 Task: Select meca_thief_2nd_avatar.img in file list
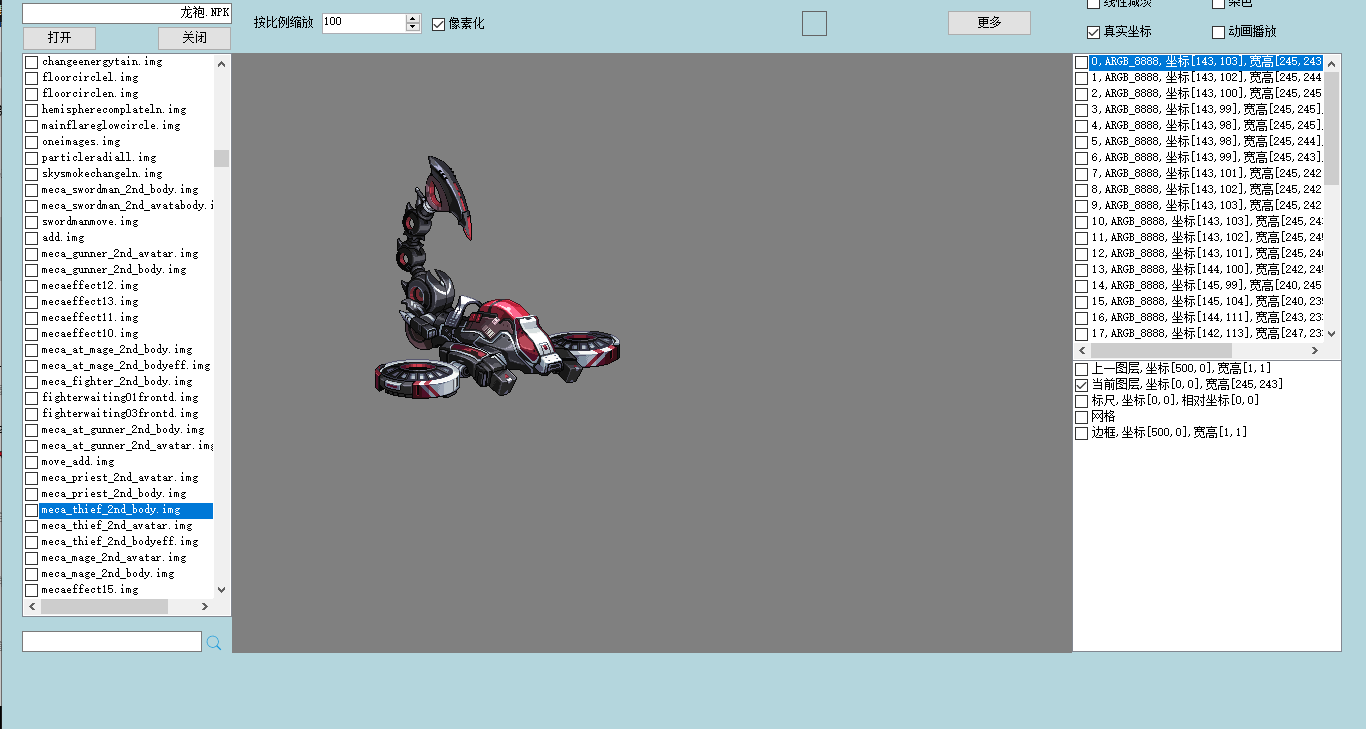click(x=117, y=526)
